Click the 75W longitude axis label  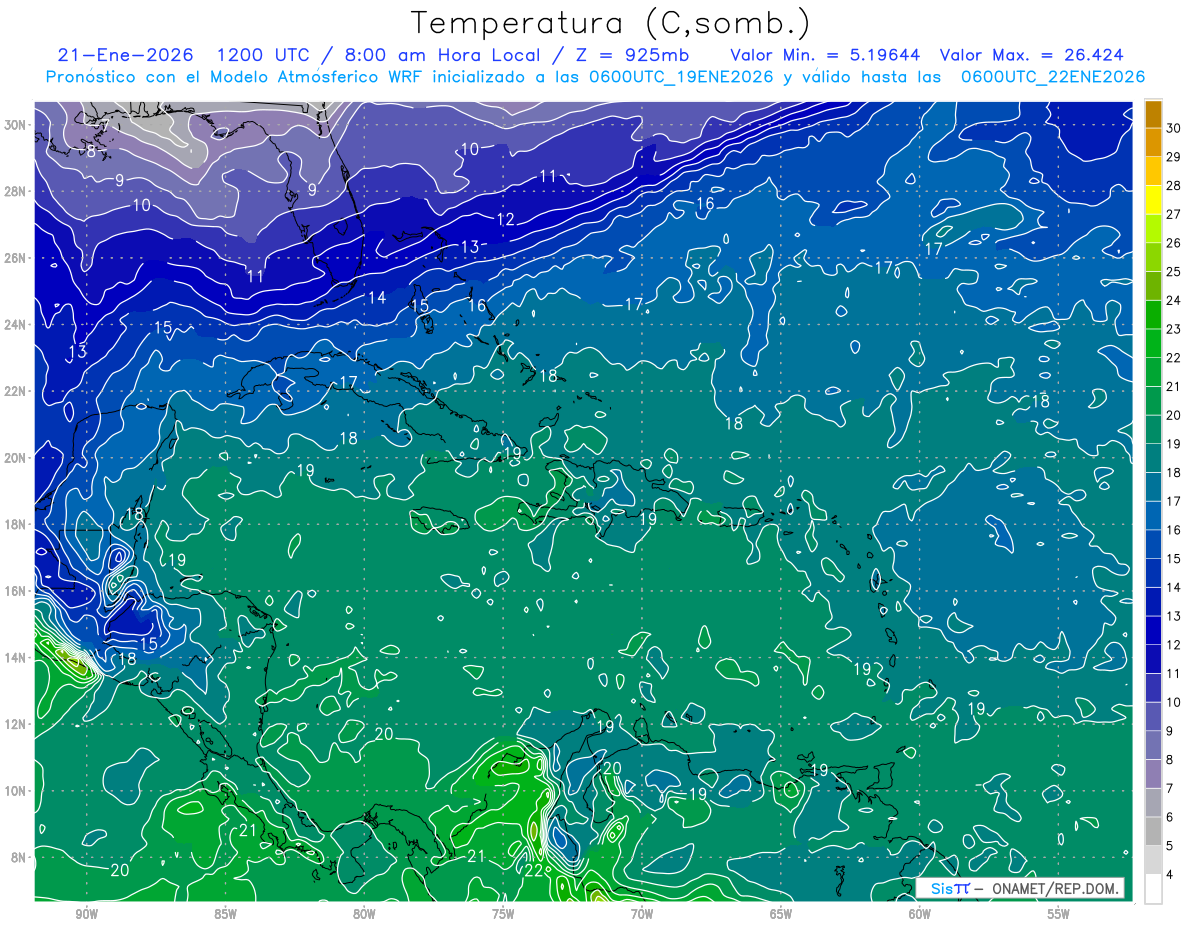click(503, 914)
